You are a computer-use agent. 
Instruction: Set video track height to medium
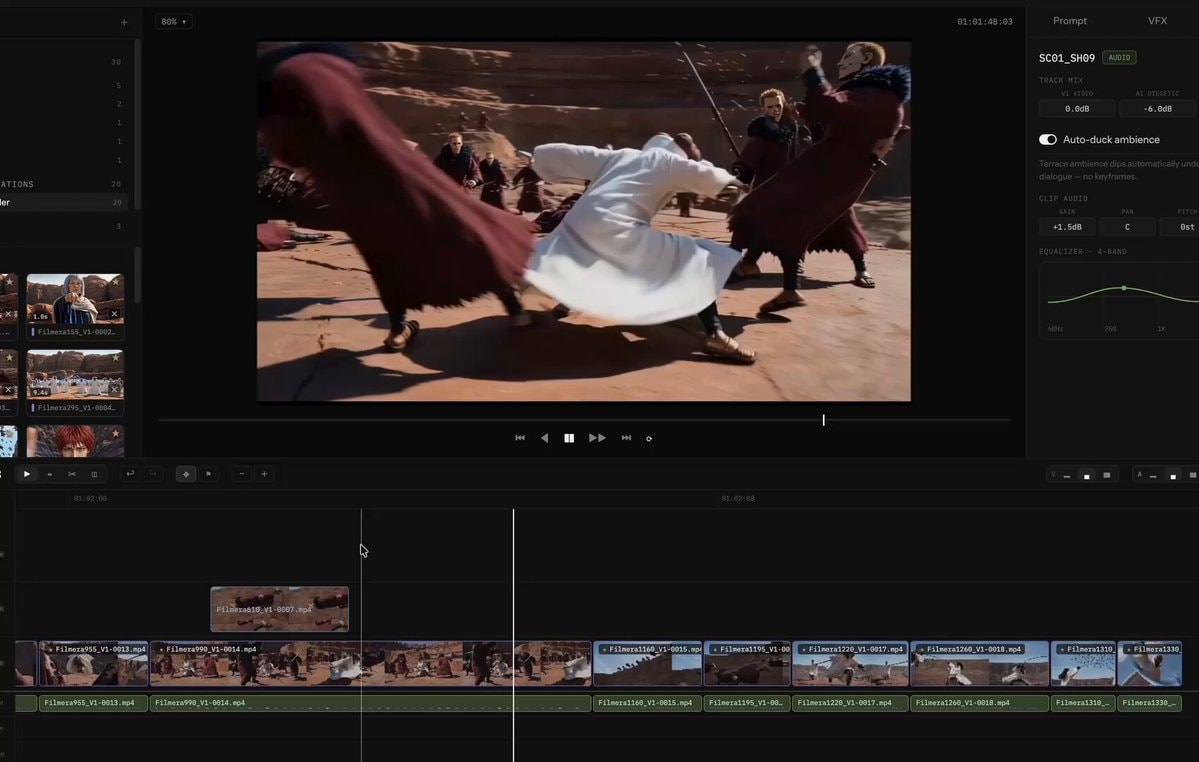coord(1087,475)
